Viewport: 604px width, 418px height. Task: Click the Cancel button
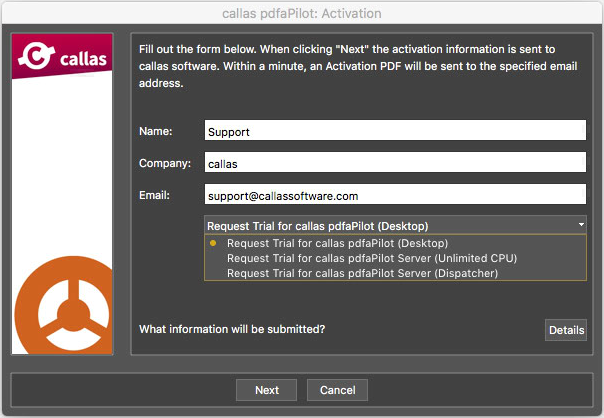click(337, 390)
